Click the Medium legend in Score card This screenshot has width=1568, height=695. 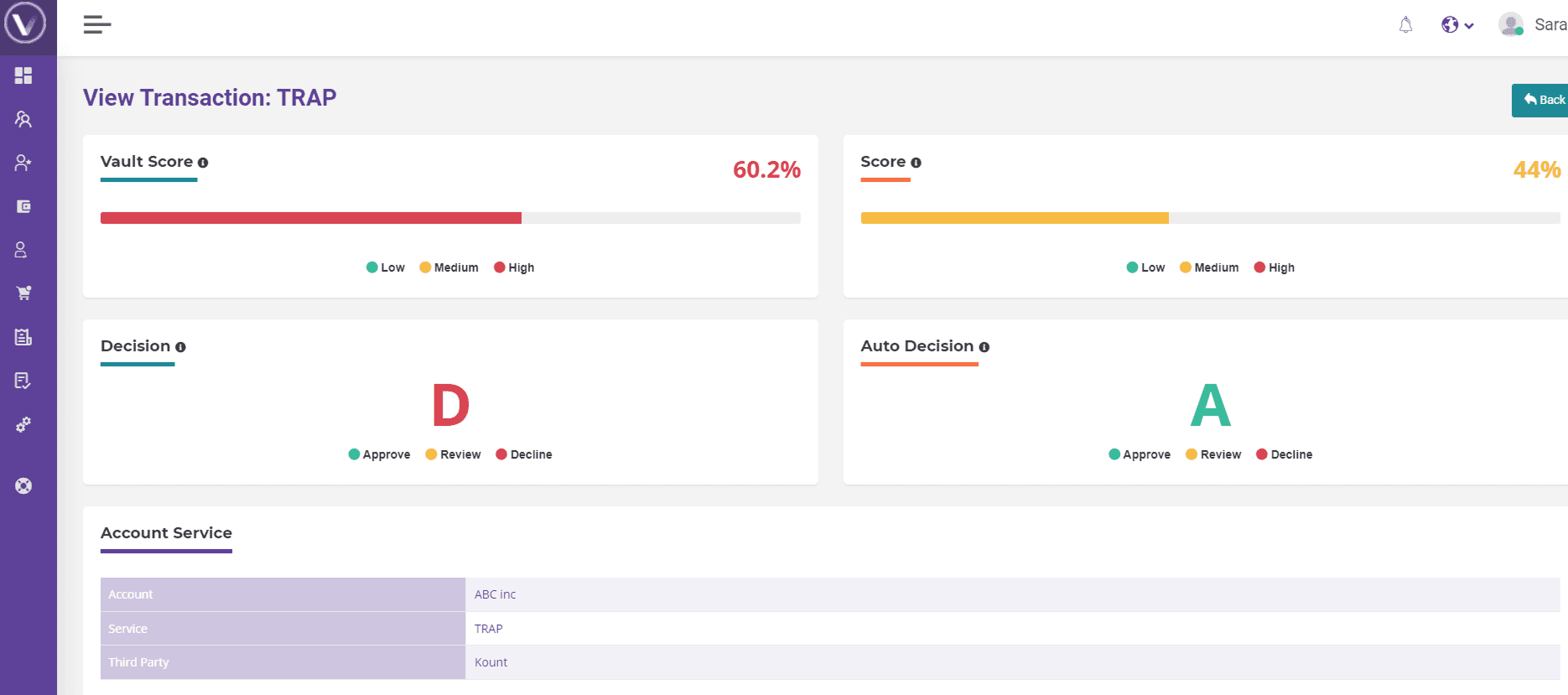pos(1209,267)
